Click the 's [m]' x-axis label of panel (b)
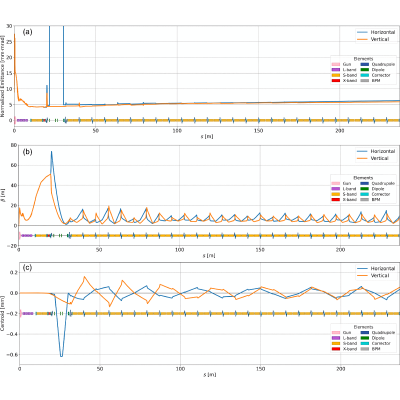 (209, 256)
